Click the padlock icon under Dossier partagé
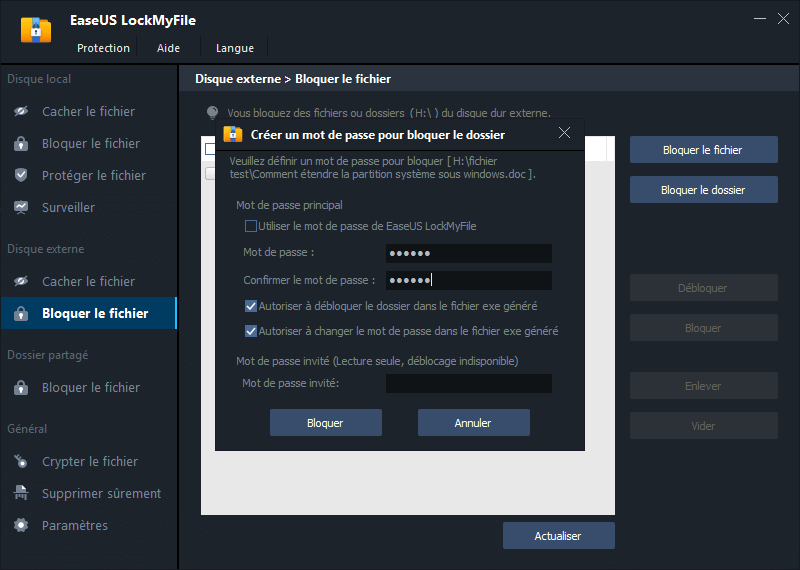This screenshot has height=570, width=800. tap(21, 388)
